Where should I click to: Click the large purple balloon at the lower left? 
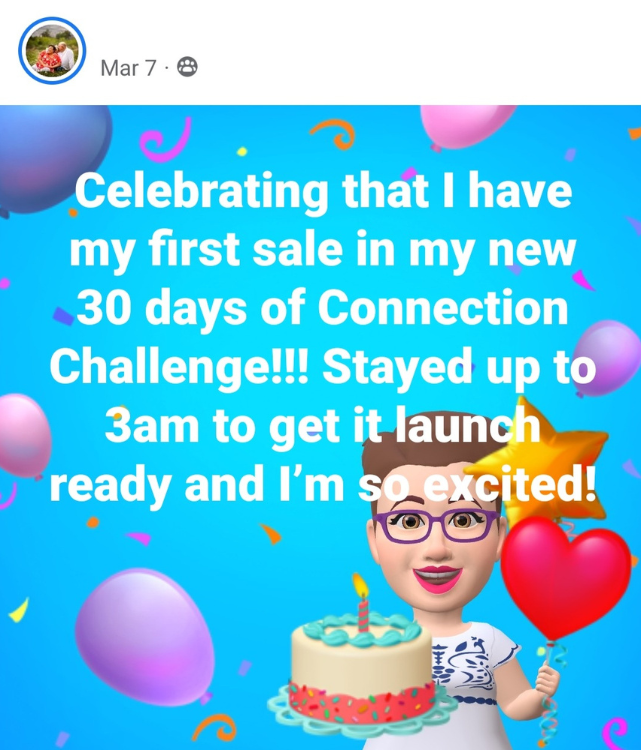pyautogui.click(x=144, y=637)
